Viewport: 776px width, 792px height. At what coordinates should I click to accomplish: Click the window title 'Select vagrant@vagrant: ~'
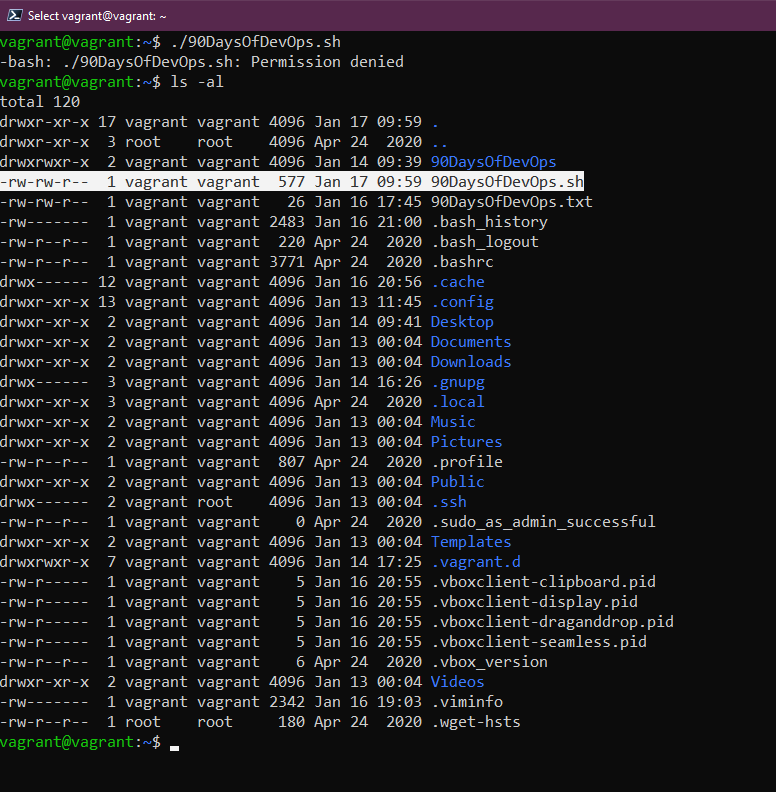[97, 16]
